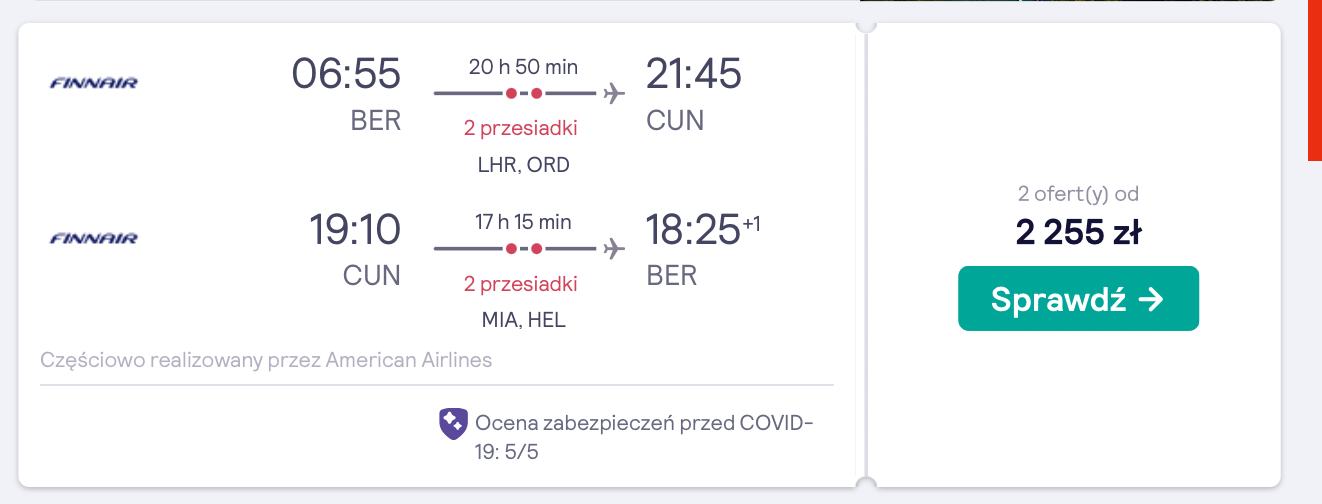This screenshot has height=504, width=1322.
Task: Click the outbound departure time 06:55
Action: point(346,74)
